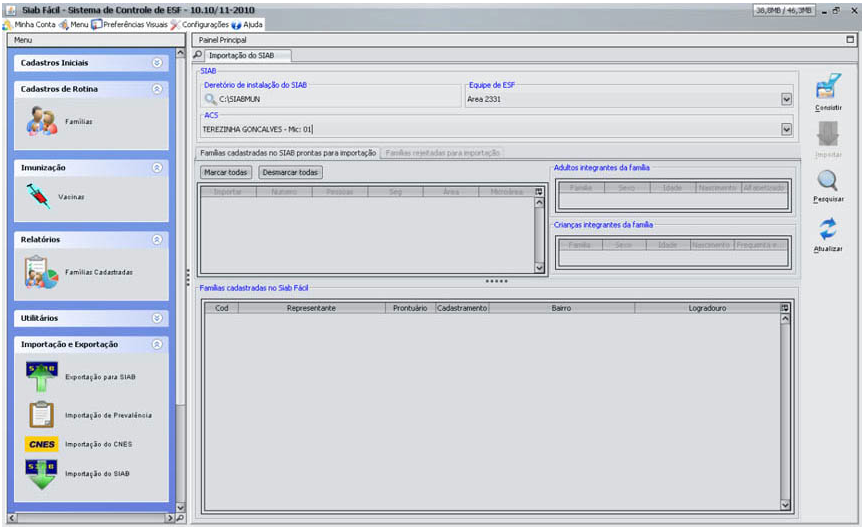Click folder search icon beside C:\SIABMUN

coord(210,99)
